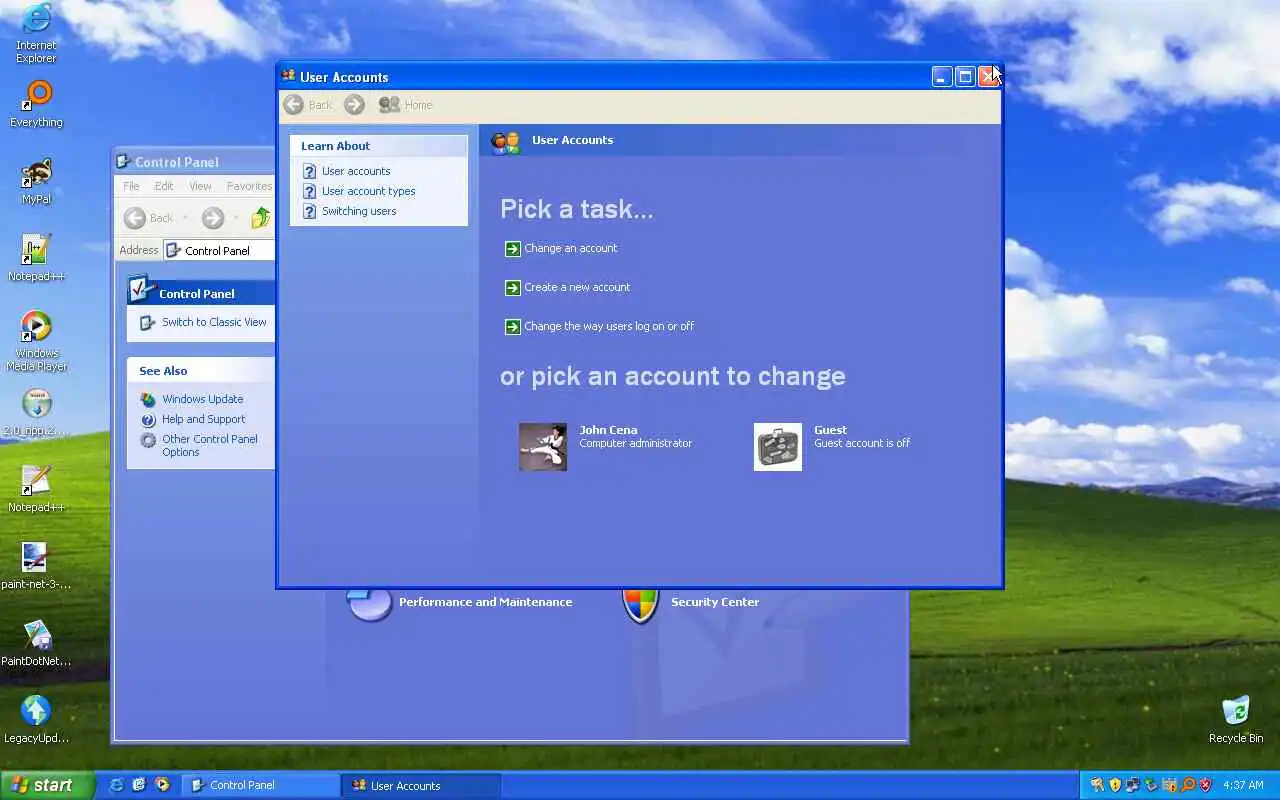Viewport: 1280px width, 800px height.
Task: Click the Windows Update globe icon
Action: point(148,400)
